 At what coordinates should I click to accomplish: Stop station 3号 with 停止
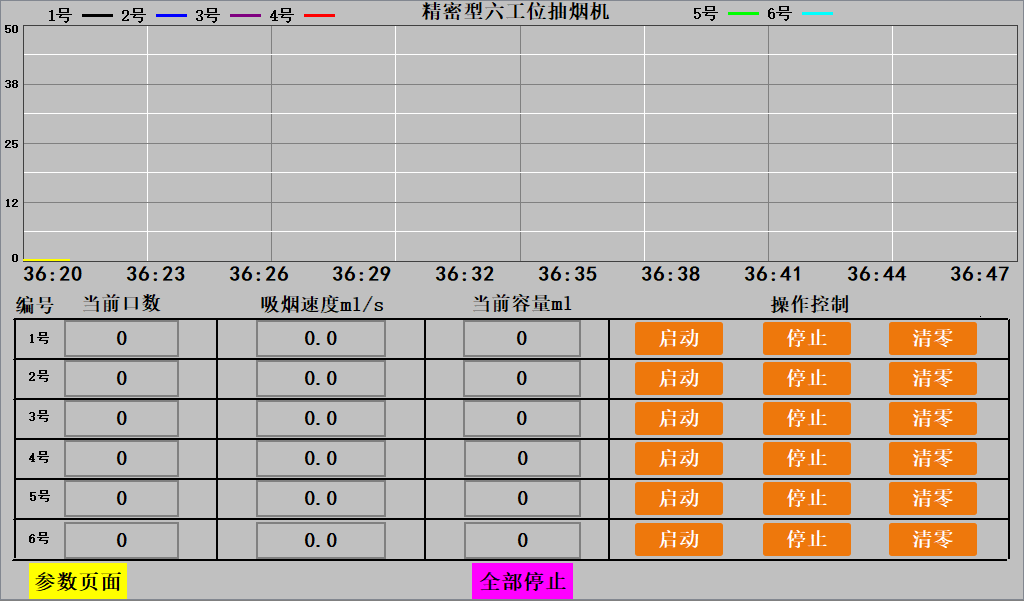tap(807, 418)
